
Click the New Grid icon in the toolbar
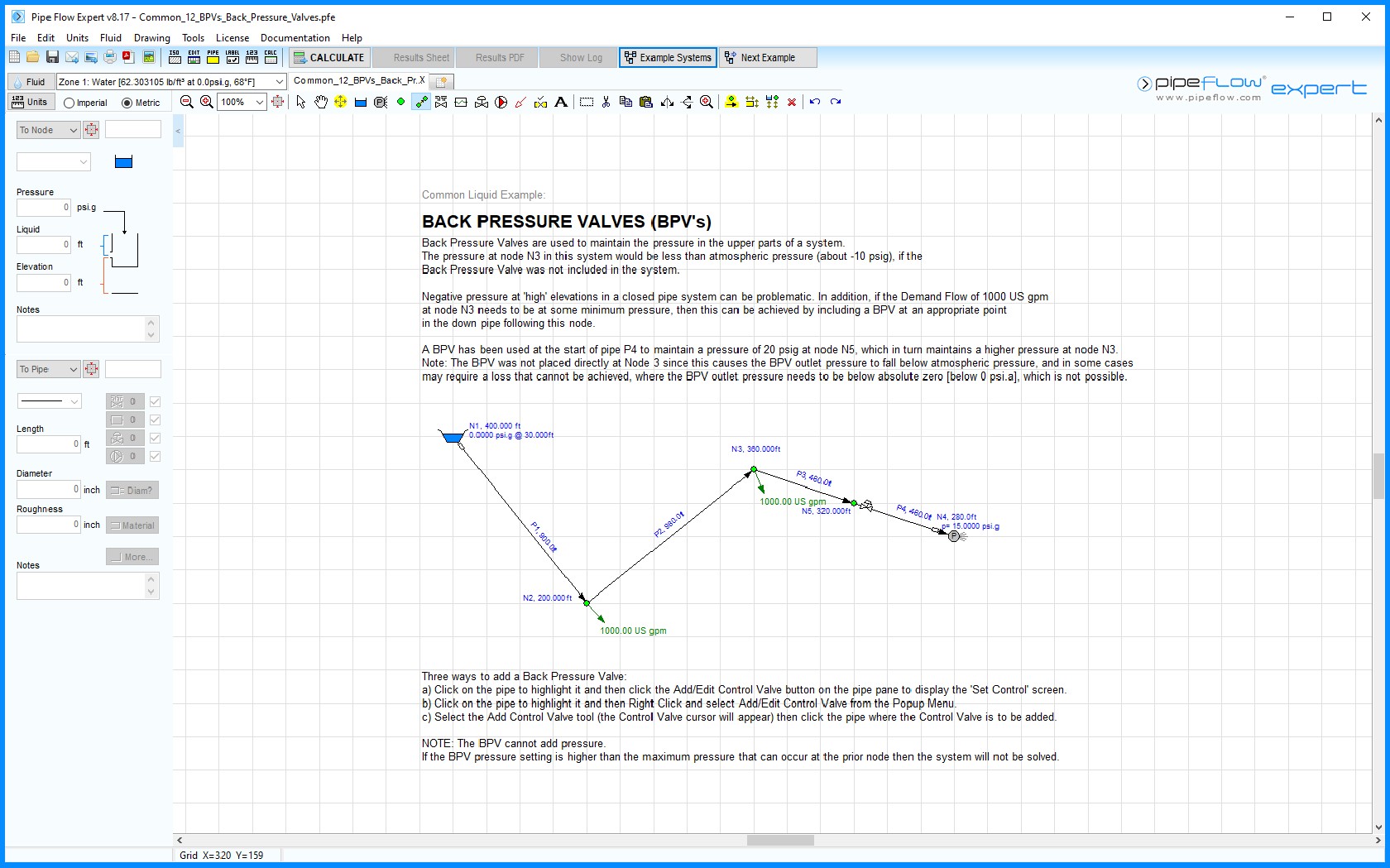click(14, 57)
